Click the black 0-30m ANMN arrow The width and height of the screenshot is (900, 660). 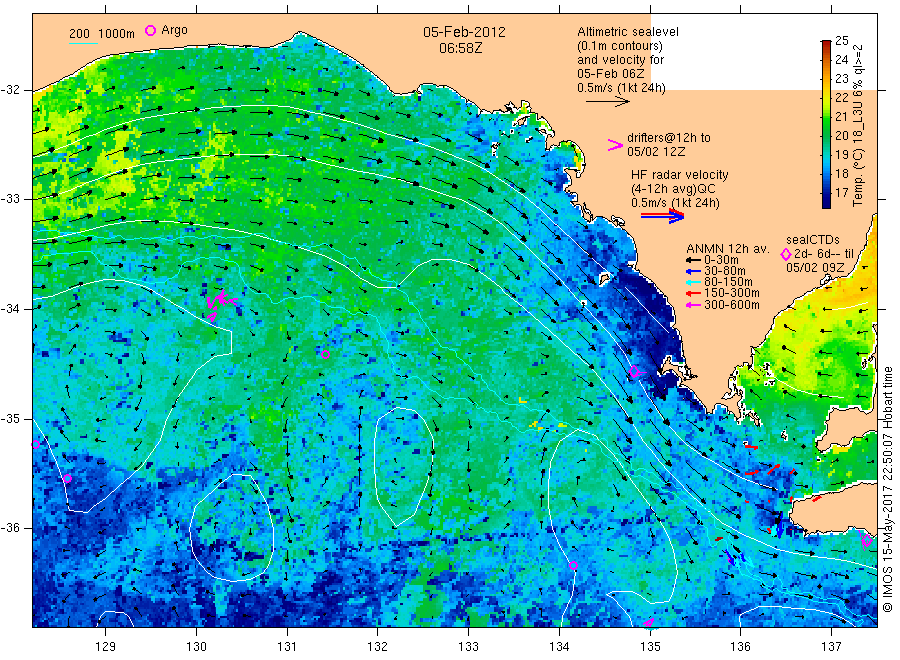693,260
